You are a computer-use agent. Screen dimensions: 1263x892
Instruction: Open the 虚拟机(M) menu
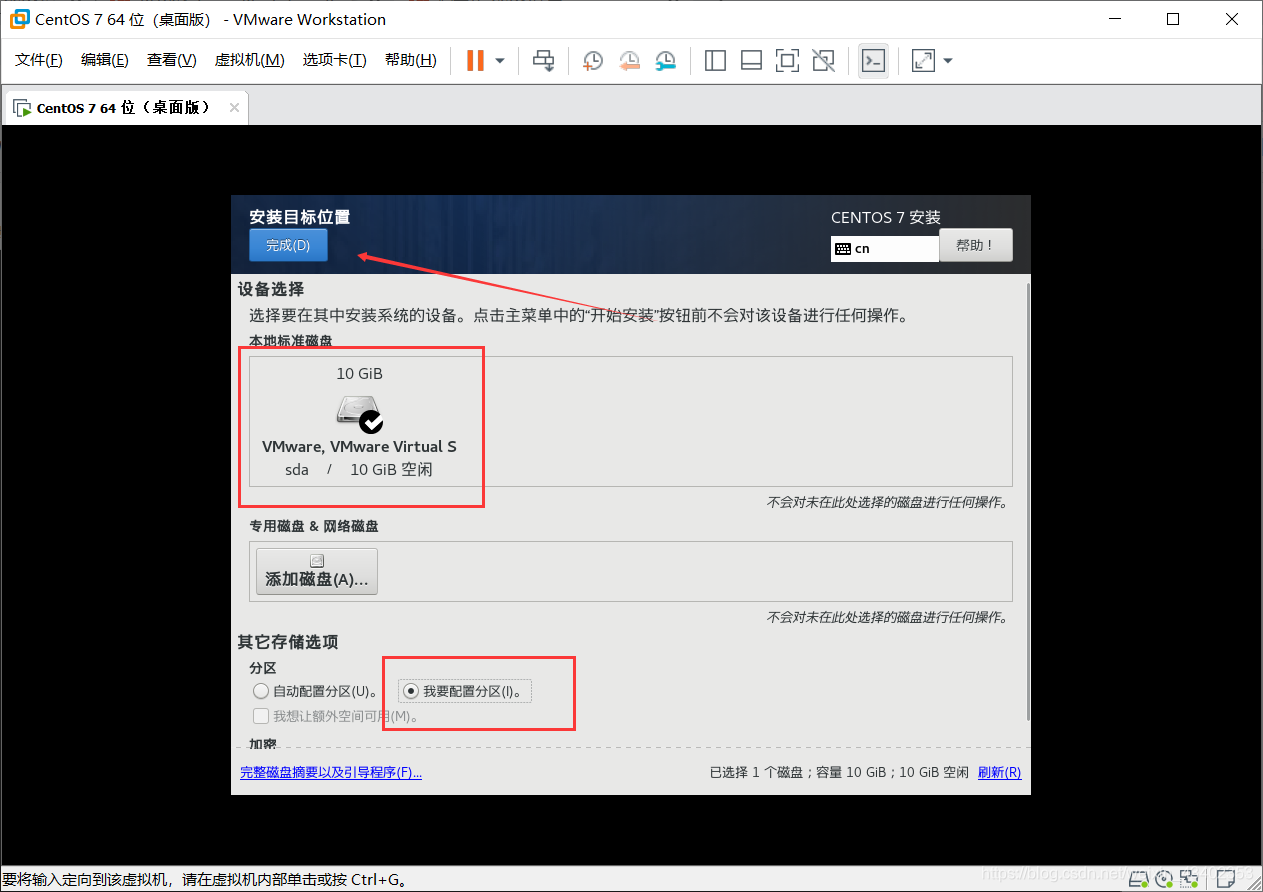249,60
